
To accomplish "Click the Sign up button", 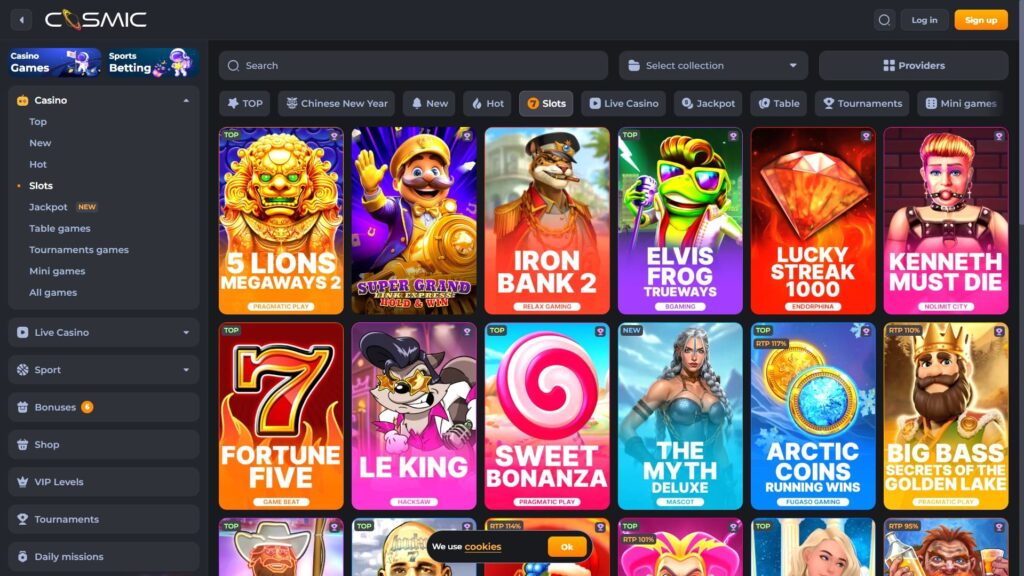I will [981, 19].
